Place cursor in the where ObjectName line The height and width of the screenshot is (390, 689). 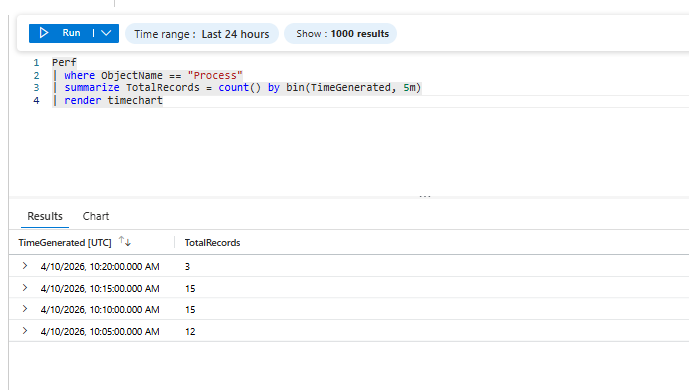[x=147, y=75]
